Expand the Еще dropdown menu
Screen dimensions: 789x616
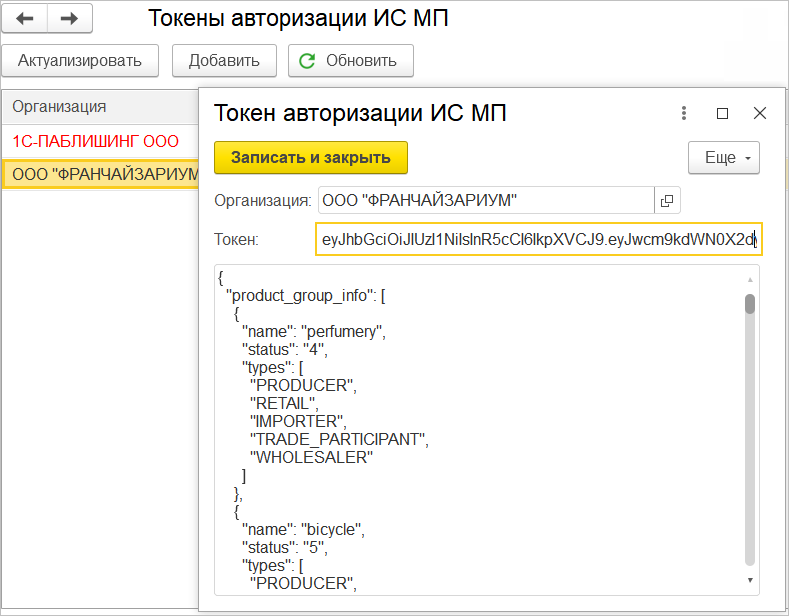point(724,158)
